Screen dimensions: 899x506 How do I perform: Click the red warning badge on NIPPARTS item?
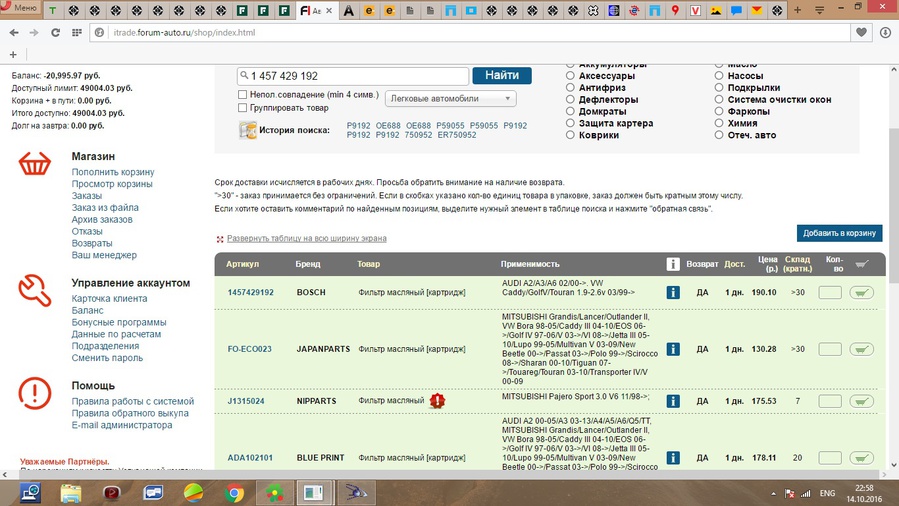tap(437, 401)
